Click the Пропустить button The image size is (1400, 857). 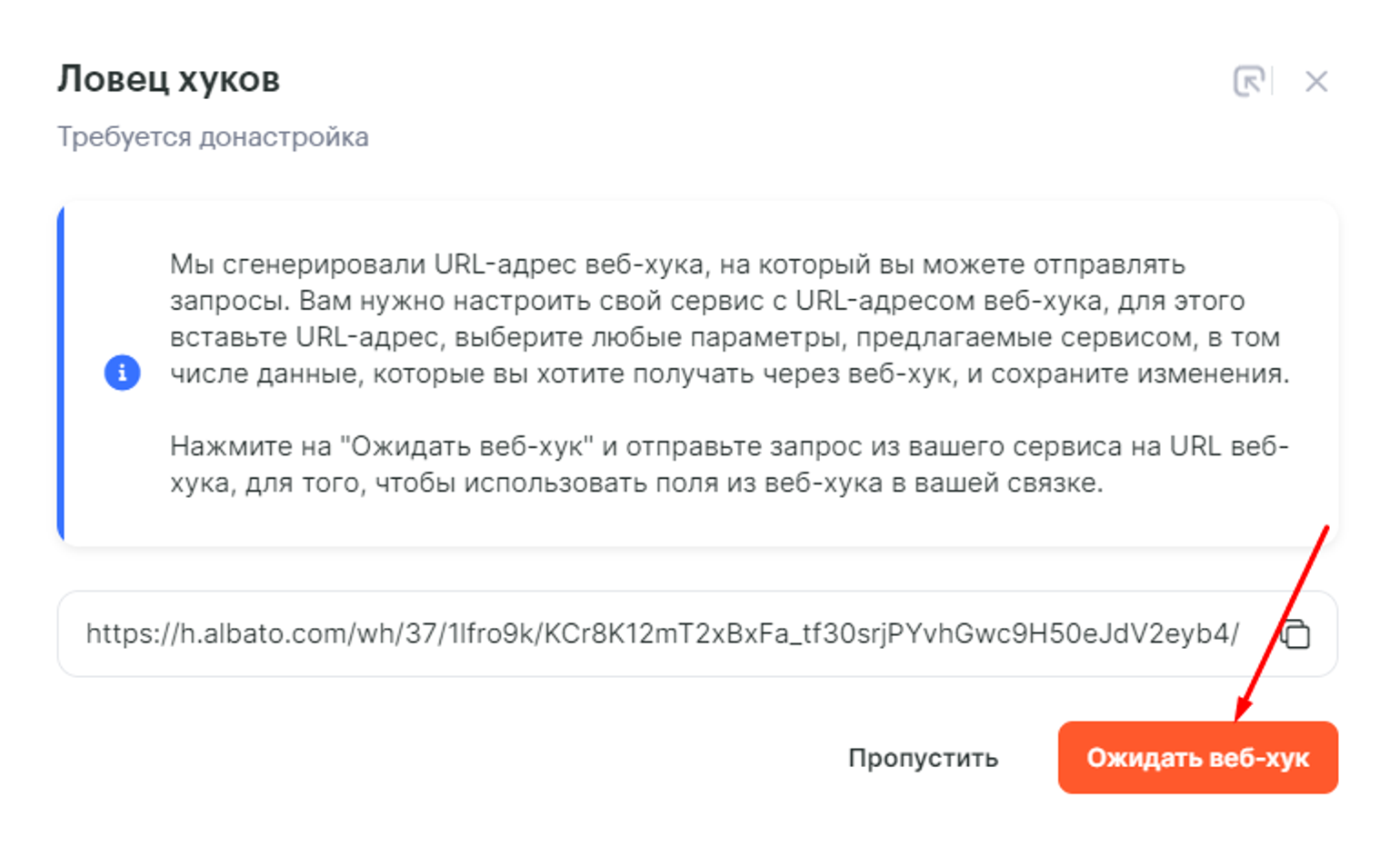[923, 758]
